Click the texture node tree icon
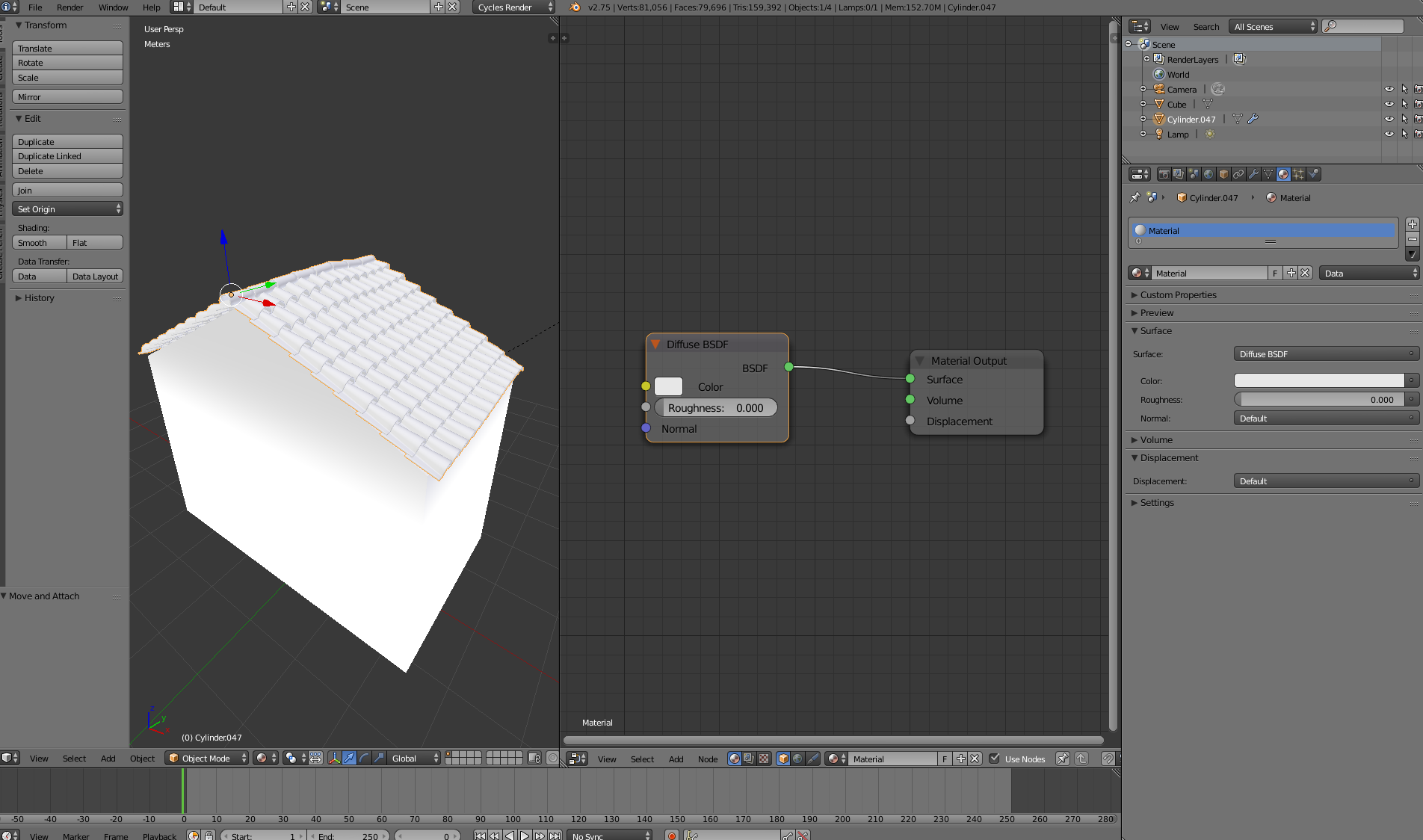 (x=764, y=759)
